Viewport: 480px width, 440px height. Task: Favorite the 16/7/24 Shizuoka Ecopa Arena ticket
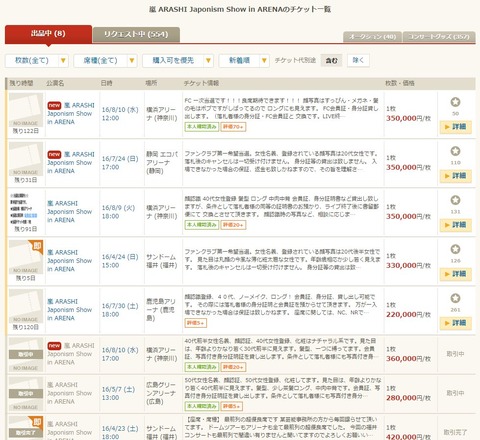click(x=455, y=151)
